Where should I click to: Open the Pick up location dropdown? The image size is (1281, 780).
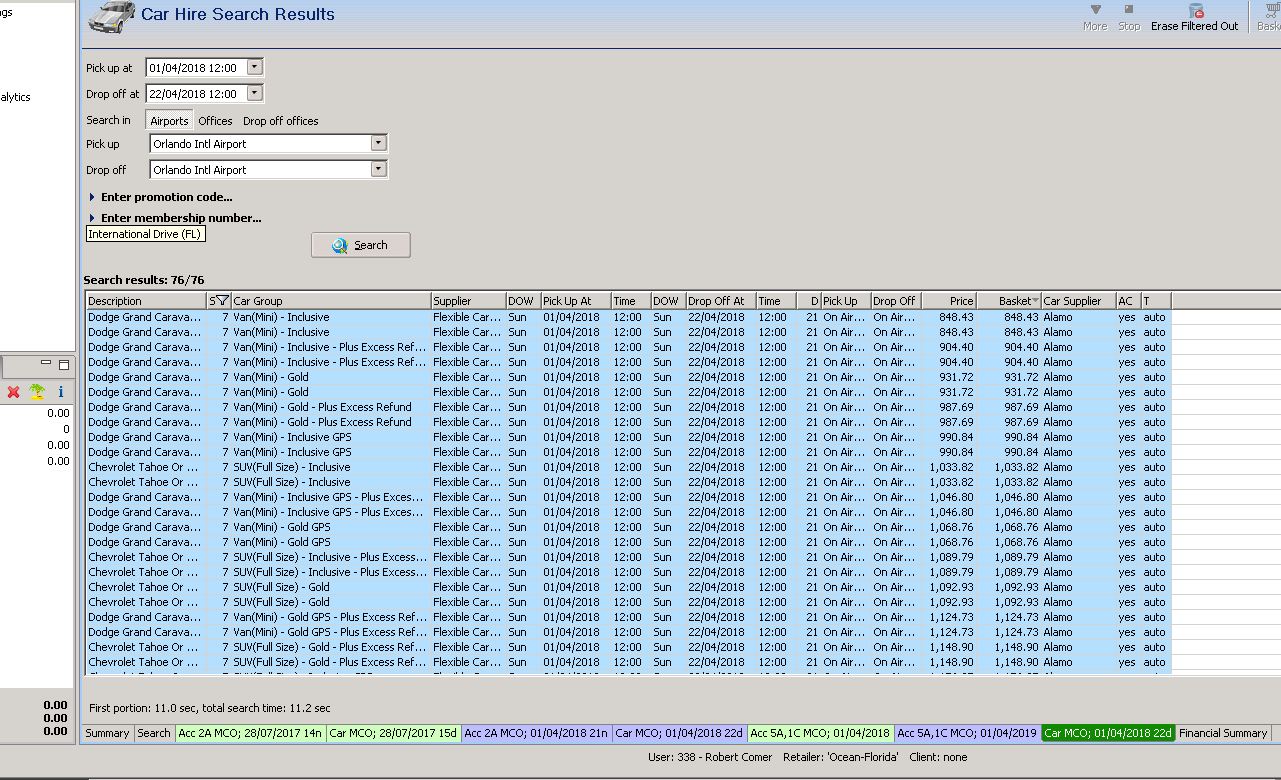378,143
